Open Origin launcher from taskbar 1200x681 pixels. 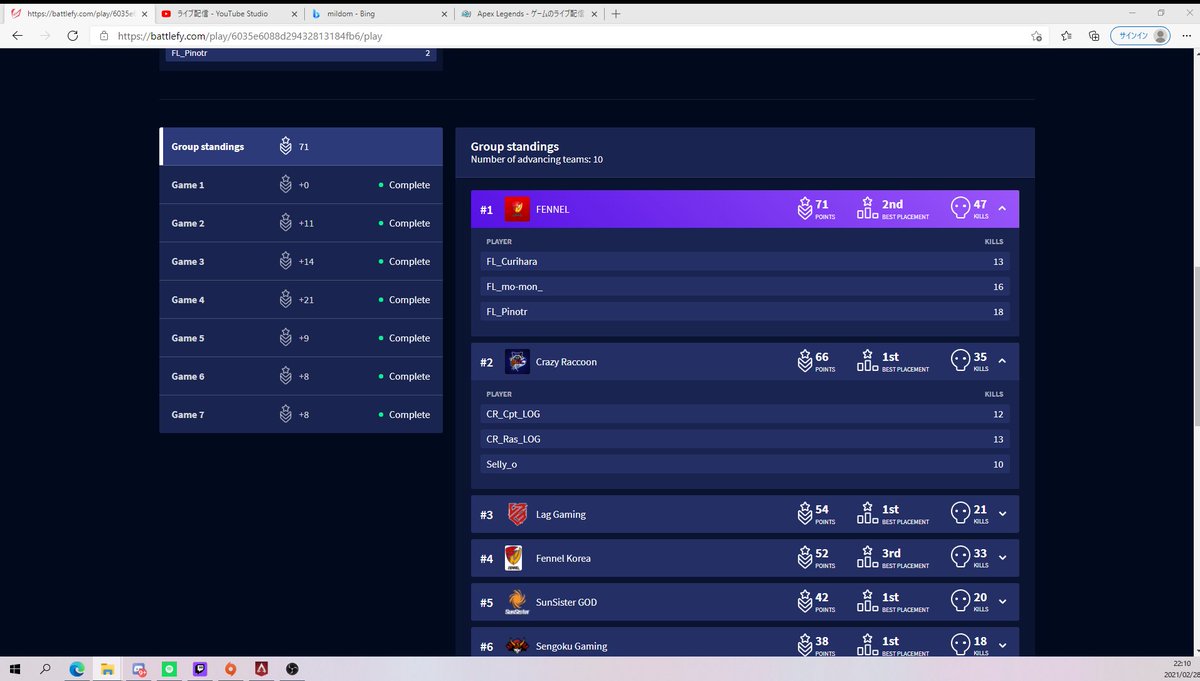pos(230,669)
